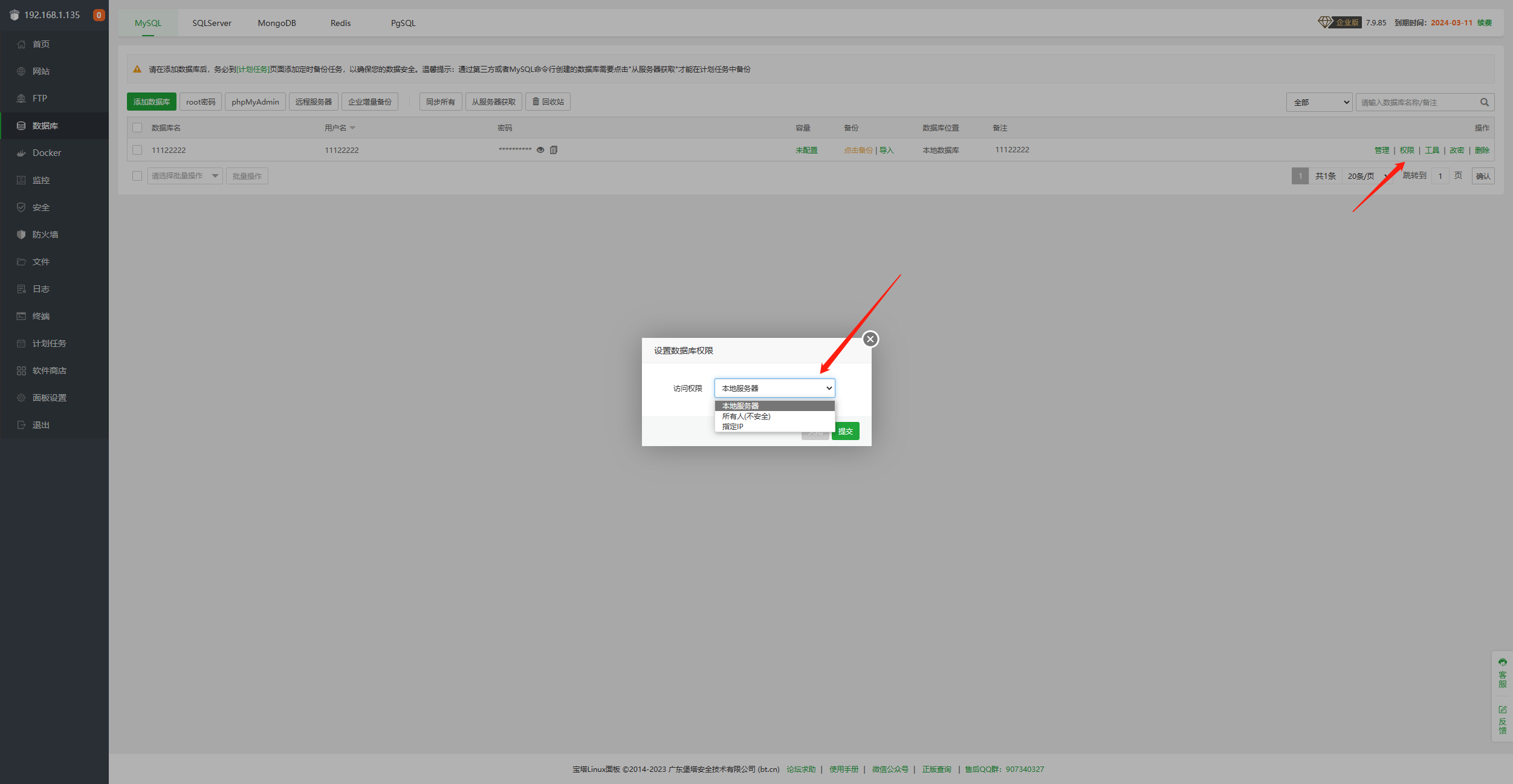Click the 导入 link
Viewport: 1513px width, 784px height.
click(886, 150)
